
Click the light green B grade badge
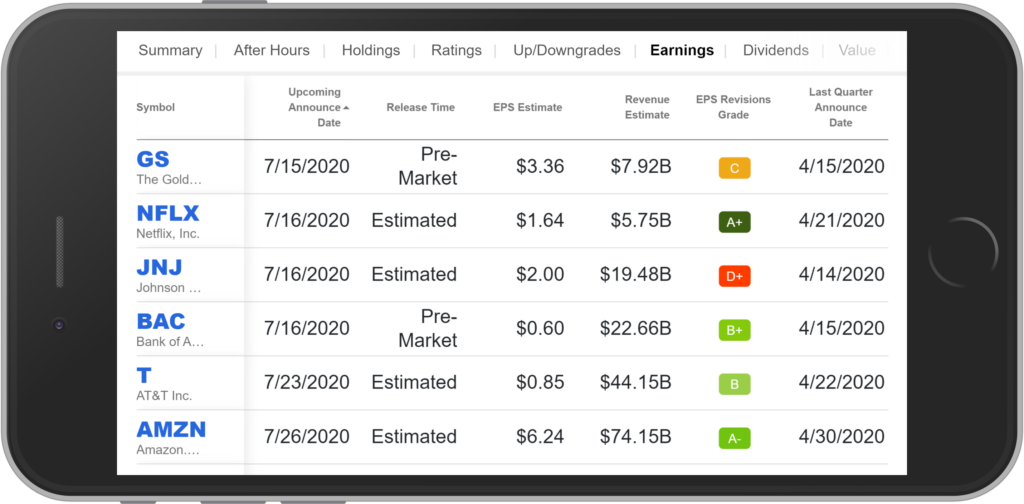click(x=735, y=385)
